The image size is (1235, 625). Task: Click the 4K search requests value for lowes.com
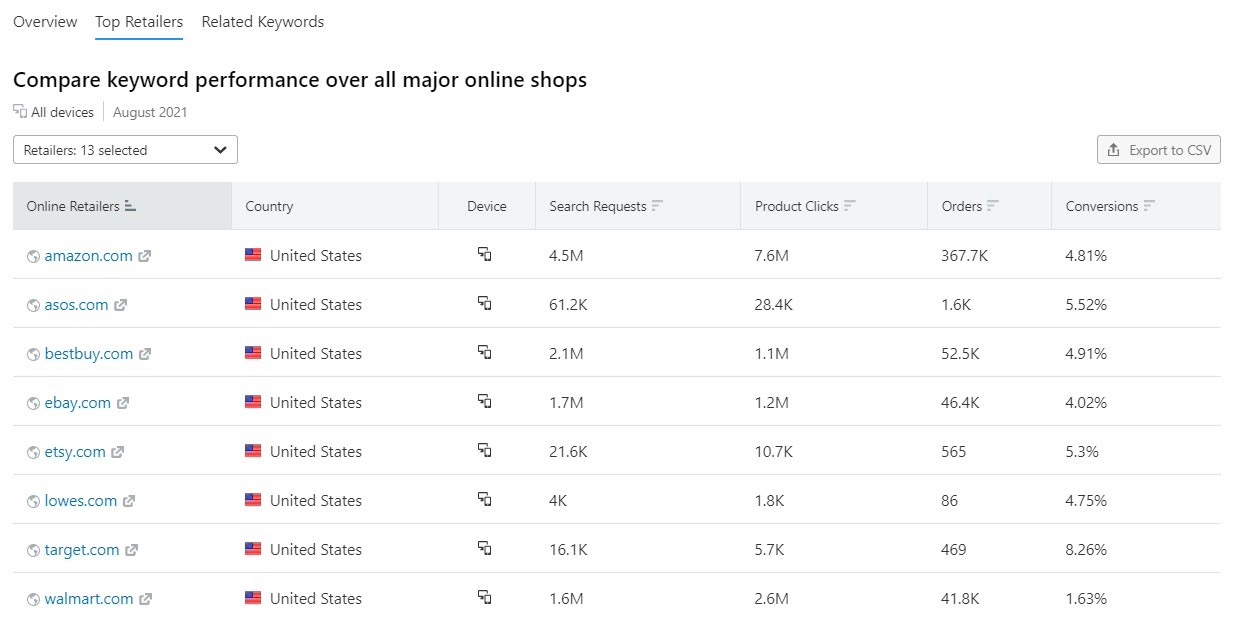(x=558, y=501)
